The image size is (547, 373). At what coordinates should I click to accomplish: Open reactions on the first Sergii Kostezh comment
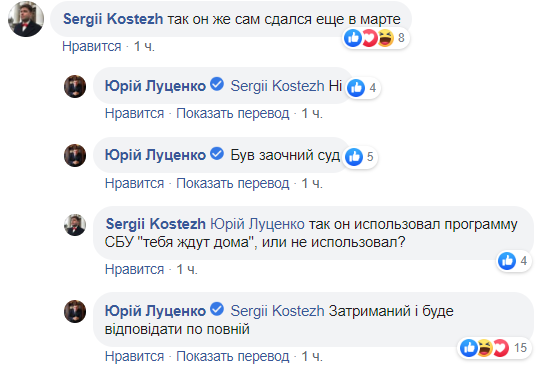coord(375,38)
